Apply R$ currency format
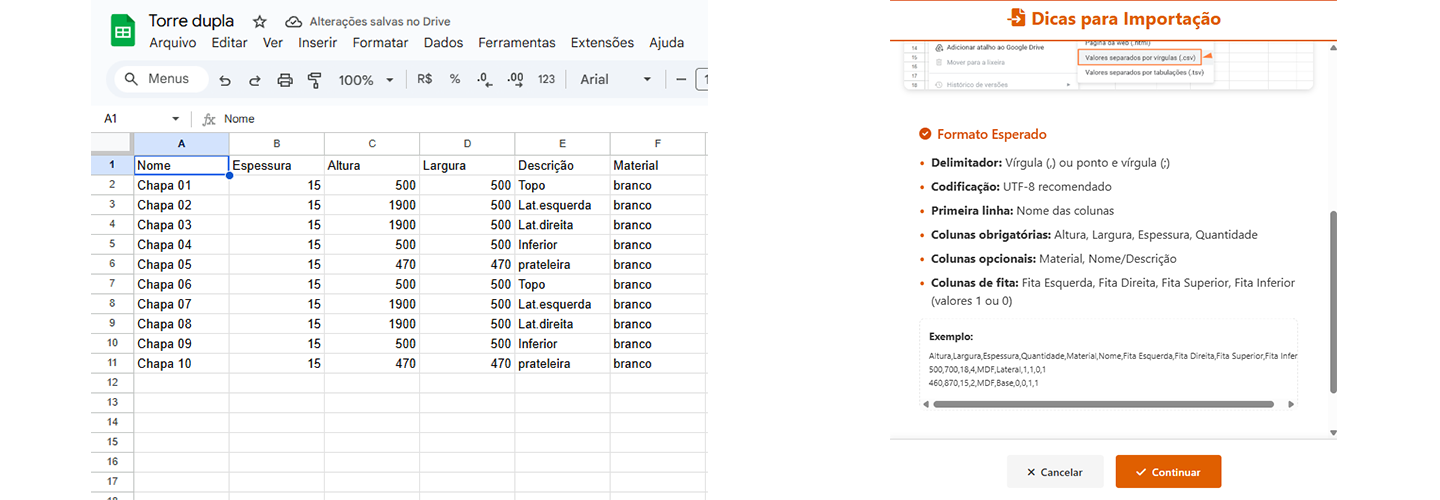The image size is (1440, 500). [425, 80]
